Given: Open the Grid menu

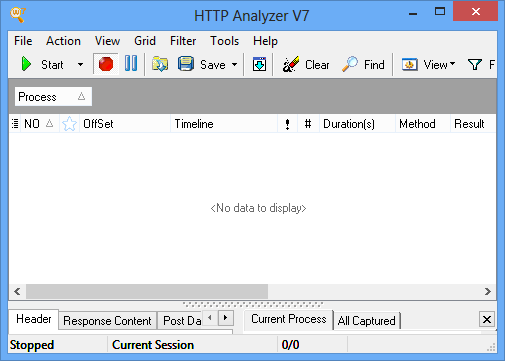Looking at the screenshot, I should (x=145, y=41).
